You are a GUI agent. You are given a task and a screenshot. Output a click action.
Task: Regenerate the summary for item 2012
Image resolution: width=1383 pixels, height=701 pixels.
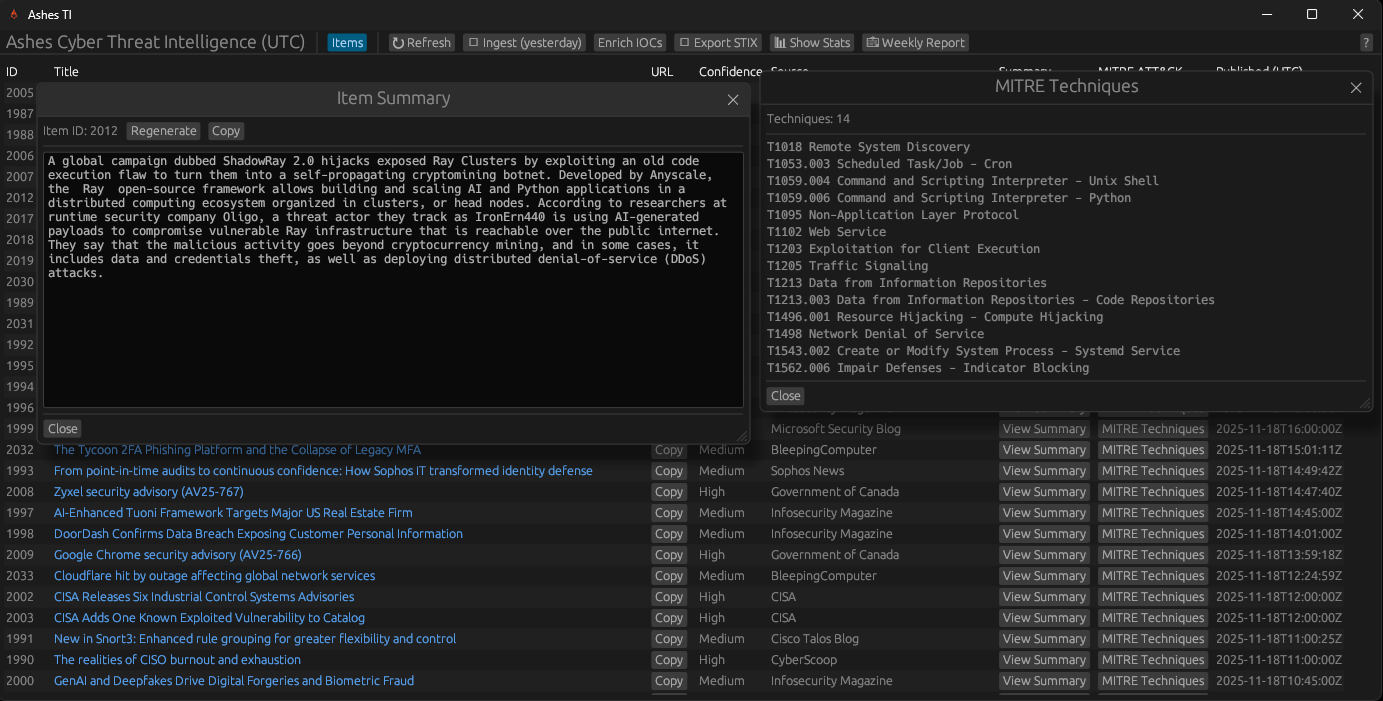[x=163, y=131]
